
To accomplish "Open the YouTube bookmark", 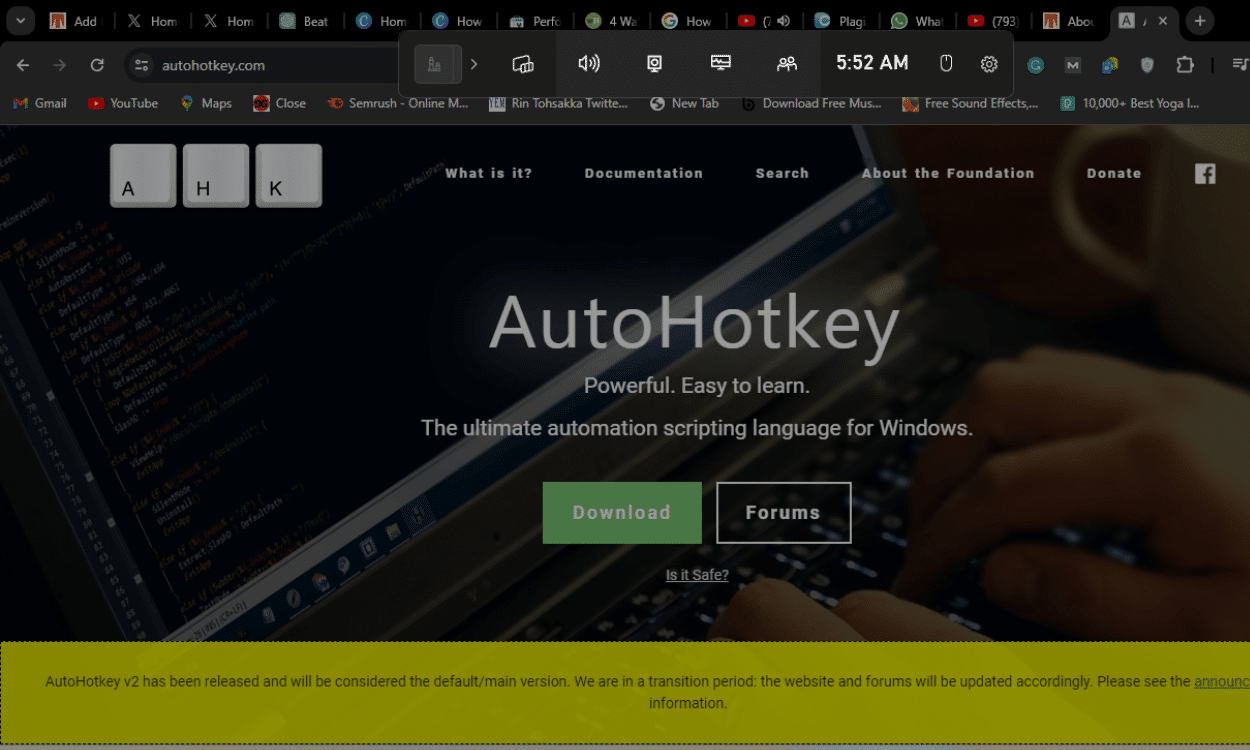I will click(123, 103).
